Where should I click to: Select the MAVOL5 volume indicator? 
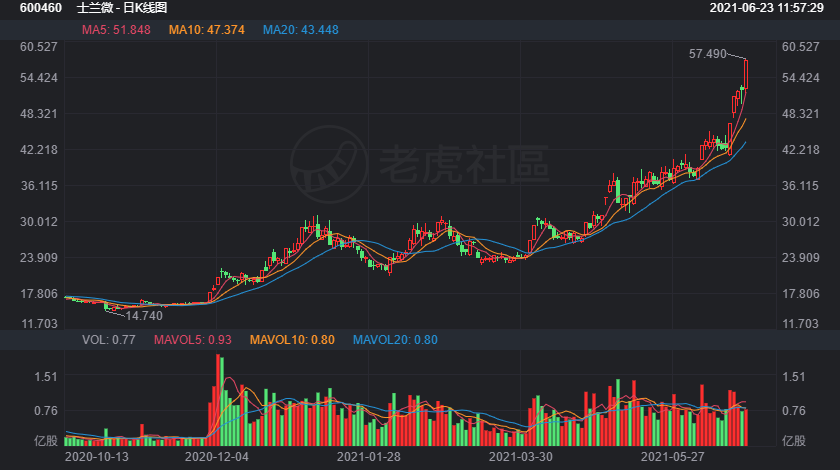click(193, 340)
